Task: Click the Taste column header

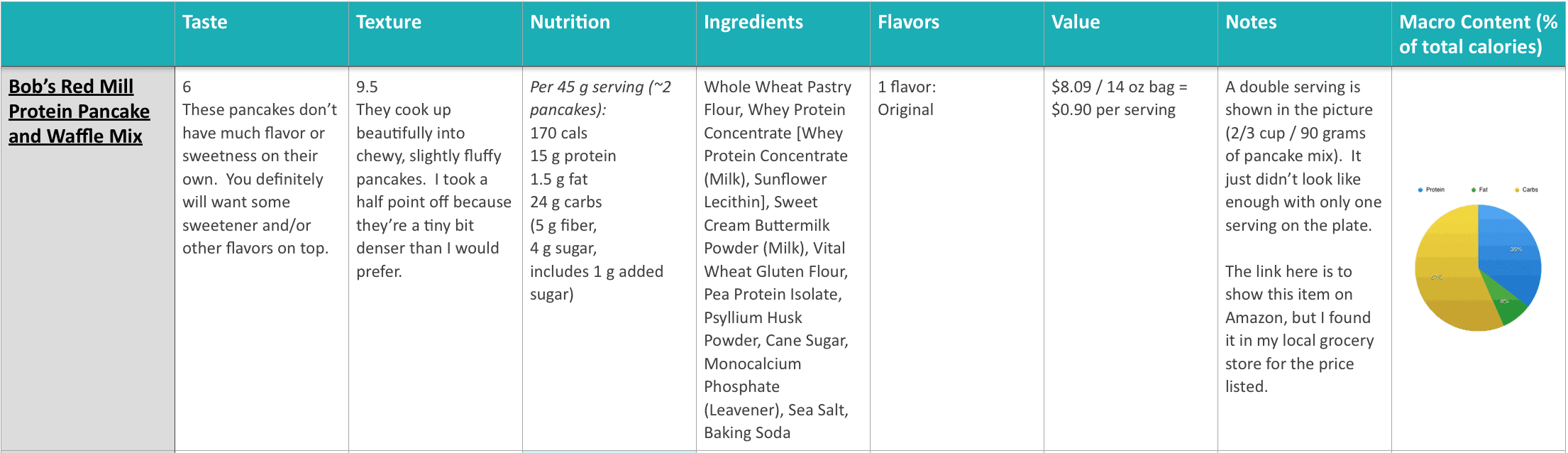Action: [x=205, y=22]
